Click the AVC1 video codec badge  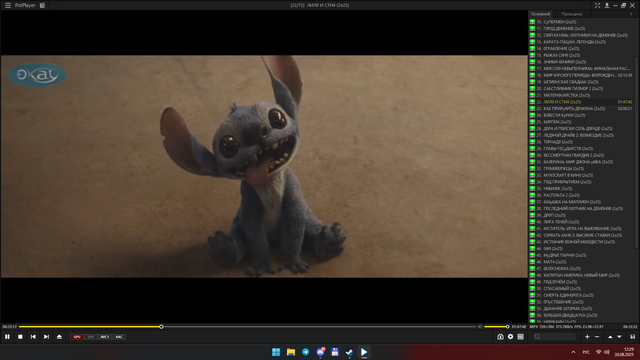[105, 337]
